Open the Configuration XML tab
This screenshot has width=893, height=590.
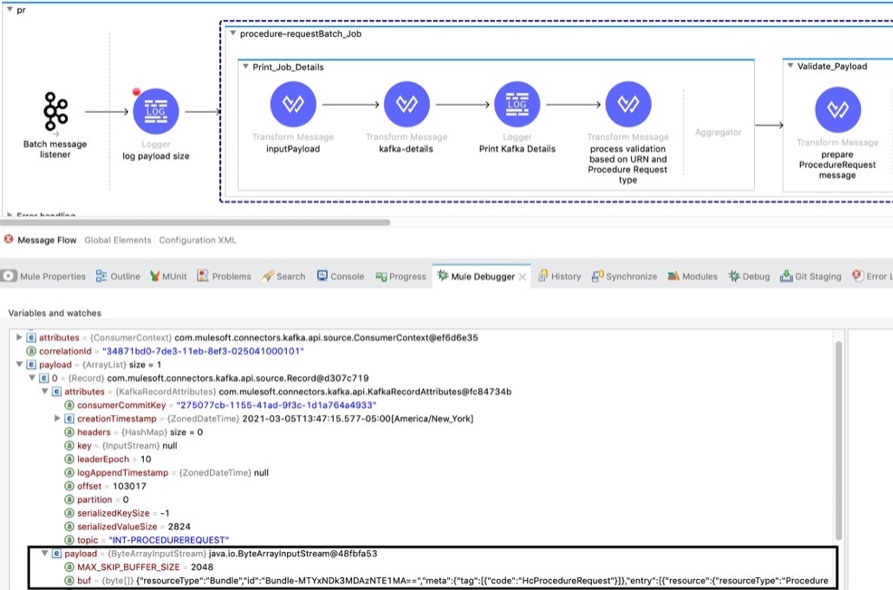tap(196, 240)
